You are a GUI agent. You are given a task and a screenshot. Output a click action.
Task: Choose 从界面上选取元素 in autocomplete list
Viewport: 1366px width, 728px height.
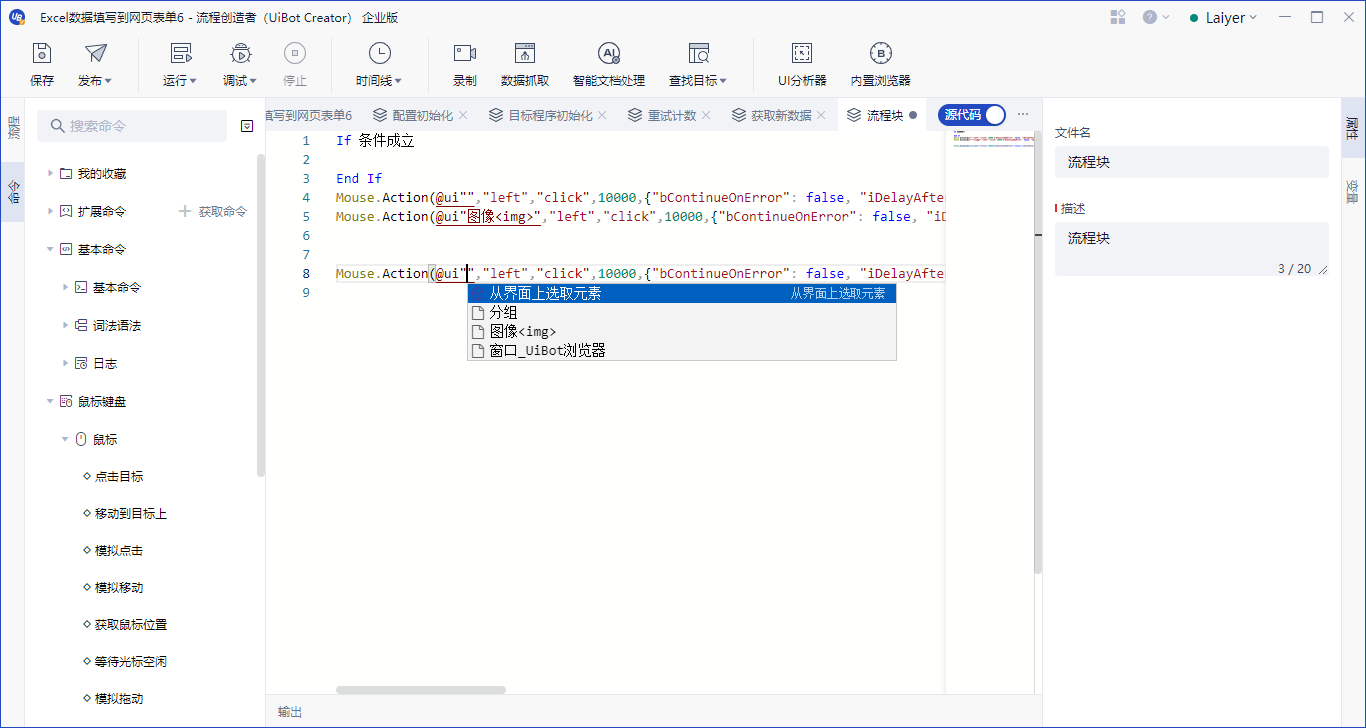[682, 293]
